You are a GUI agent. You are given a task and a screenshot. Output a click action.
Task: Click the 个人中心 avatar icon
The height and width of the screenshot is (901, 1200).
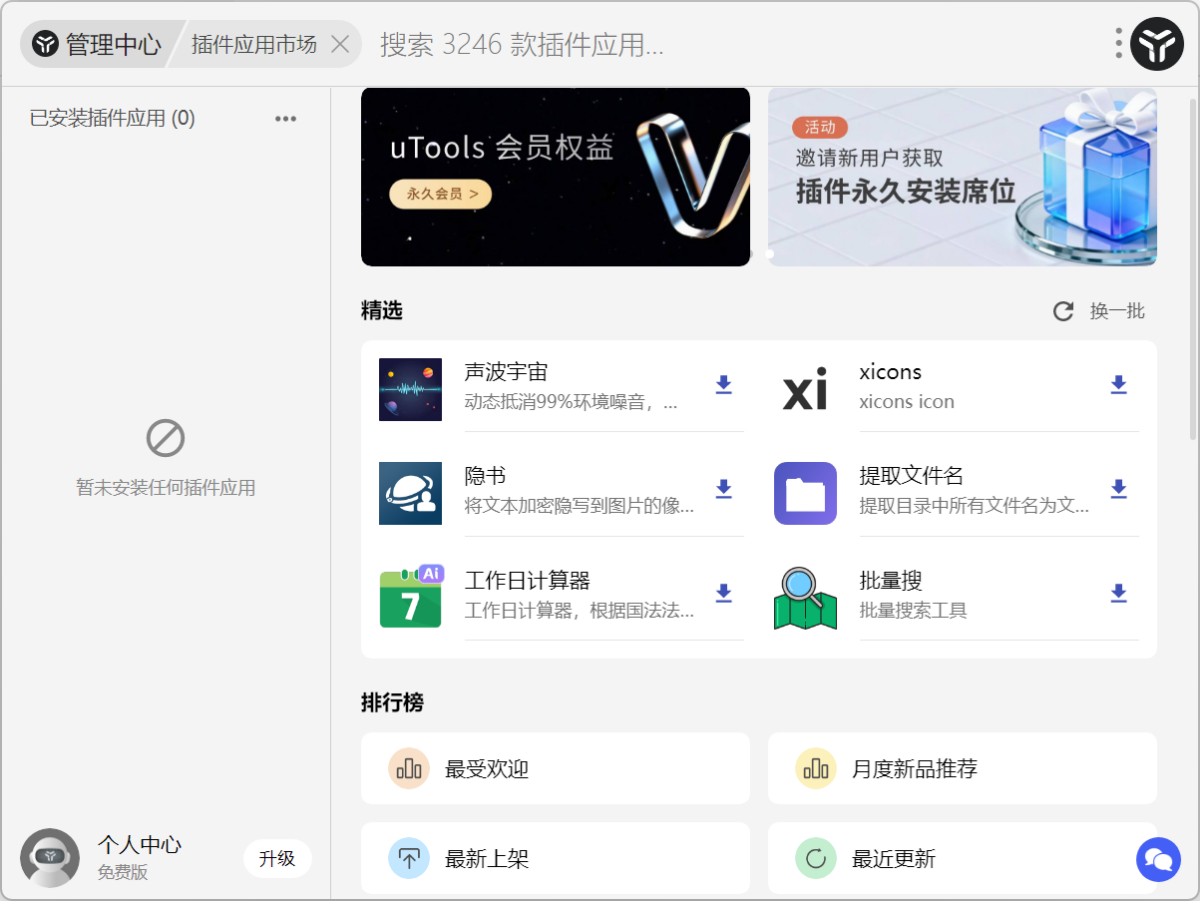pyautogui.click(x=51, y=858)
